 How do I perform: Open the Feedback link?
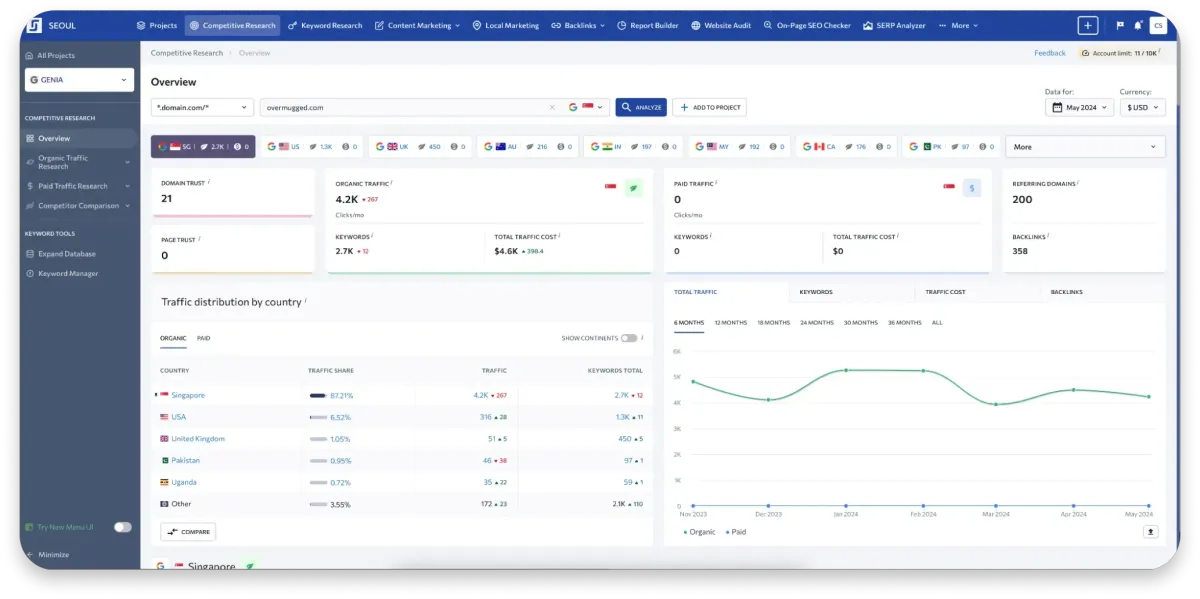click(1050, 53)
